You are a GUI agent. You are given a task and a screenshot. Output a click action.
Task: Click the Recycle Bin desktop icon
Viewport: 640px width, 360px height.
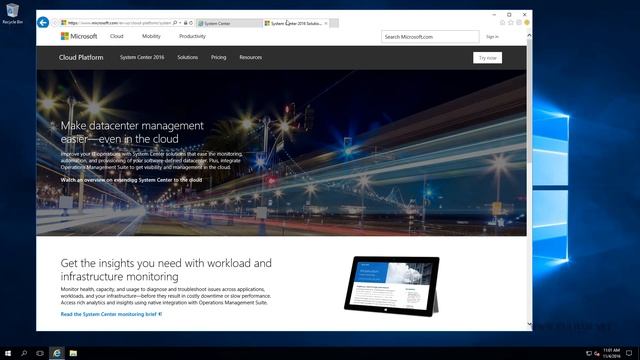point(13,13)
